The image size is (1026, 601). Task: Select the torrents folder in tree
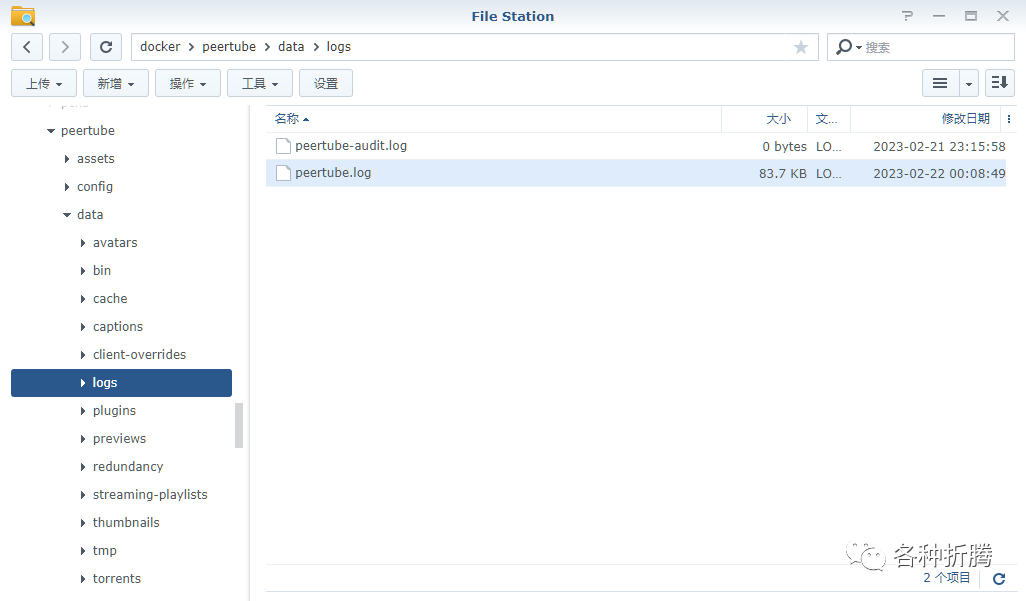pos(116,578)
